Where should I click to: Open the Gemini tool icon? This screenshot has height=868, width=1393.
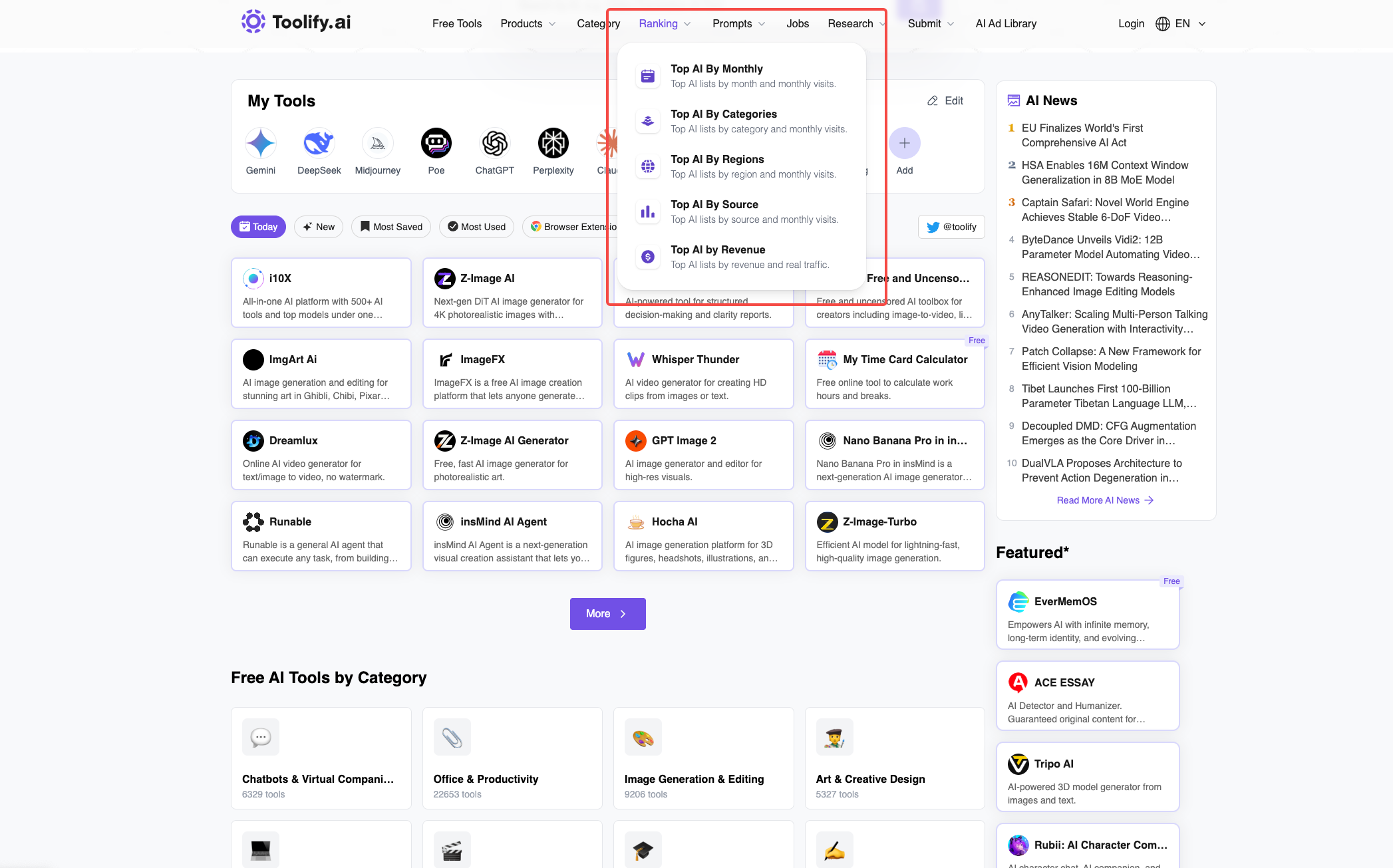point(261,143)
